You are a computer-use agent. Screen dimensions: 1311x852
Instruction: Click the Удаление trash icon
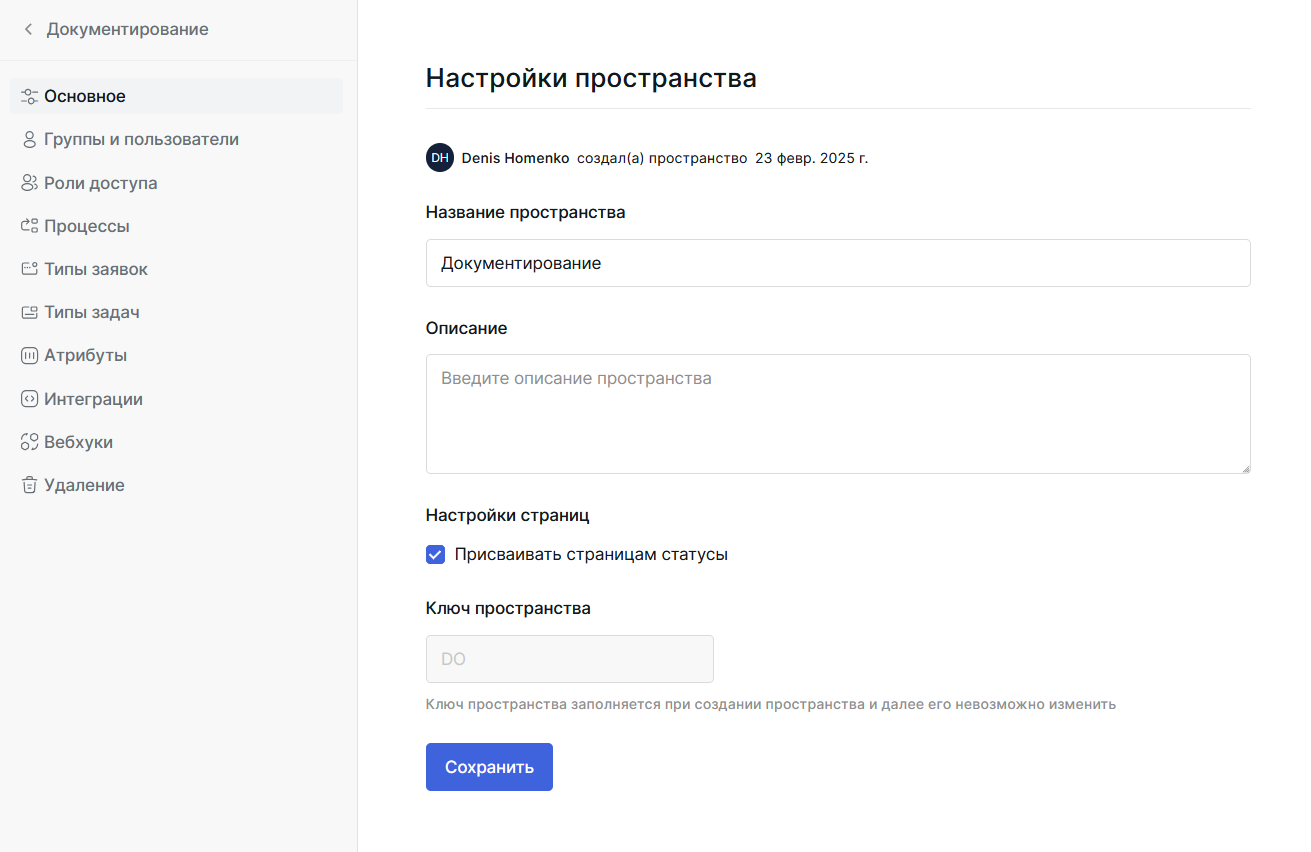click(27, 484)
